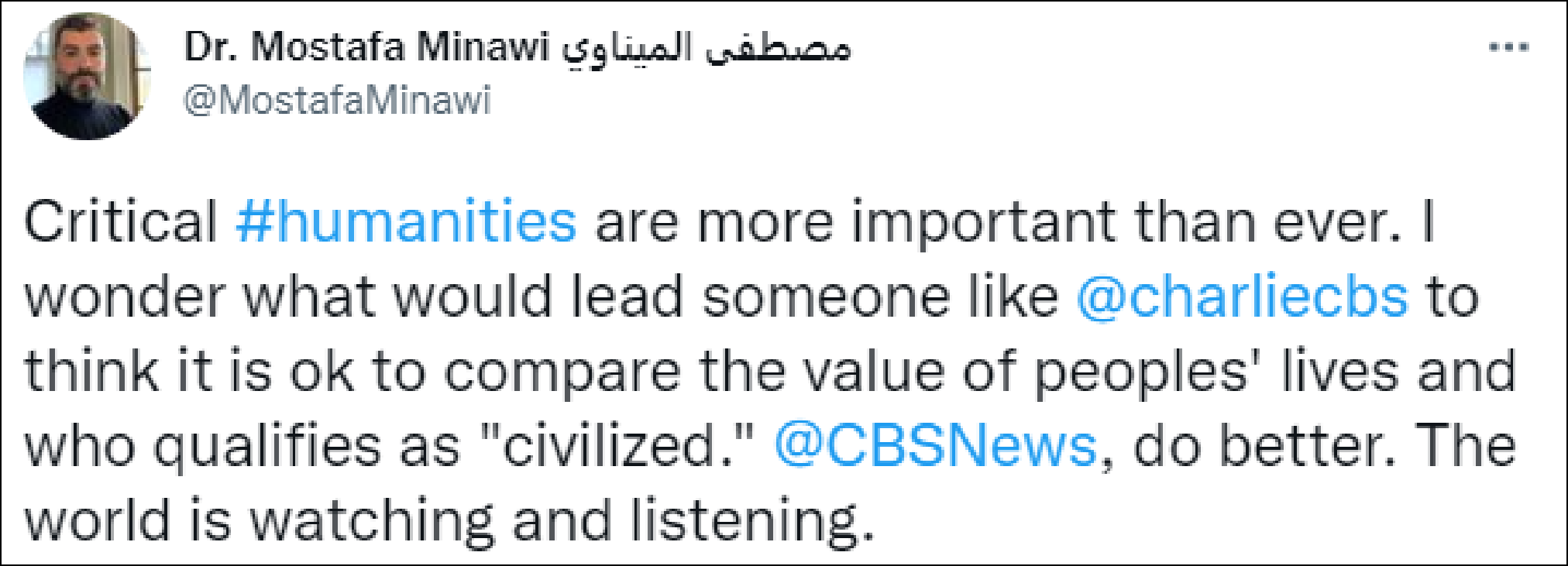1568x566 pixels.
Task: Click the Arabic name مصطفى الميناوي
Action: coord(706,48)
